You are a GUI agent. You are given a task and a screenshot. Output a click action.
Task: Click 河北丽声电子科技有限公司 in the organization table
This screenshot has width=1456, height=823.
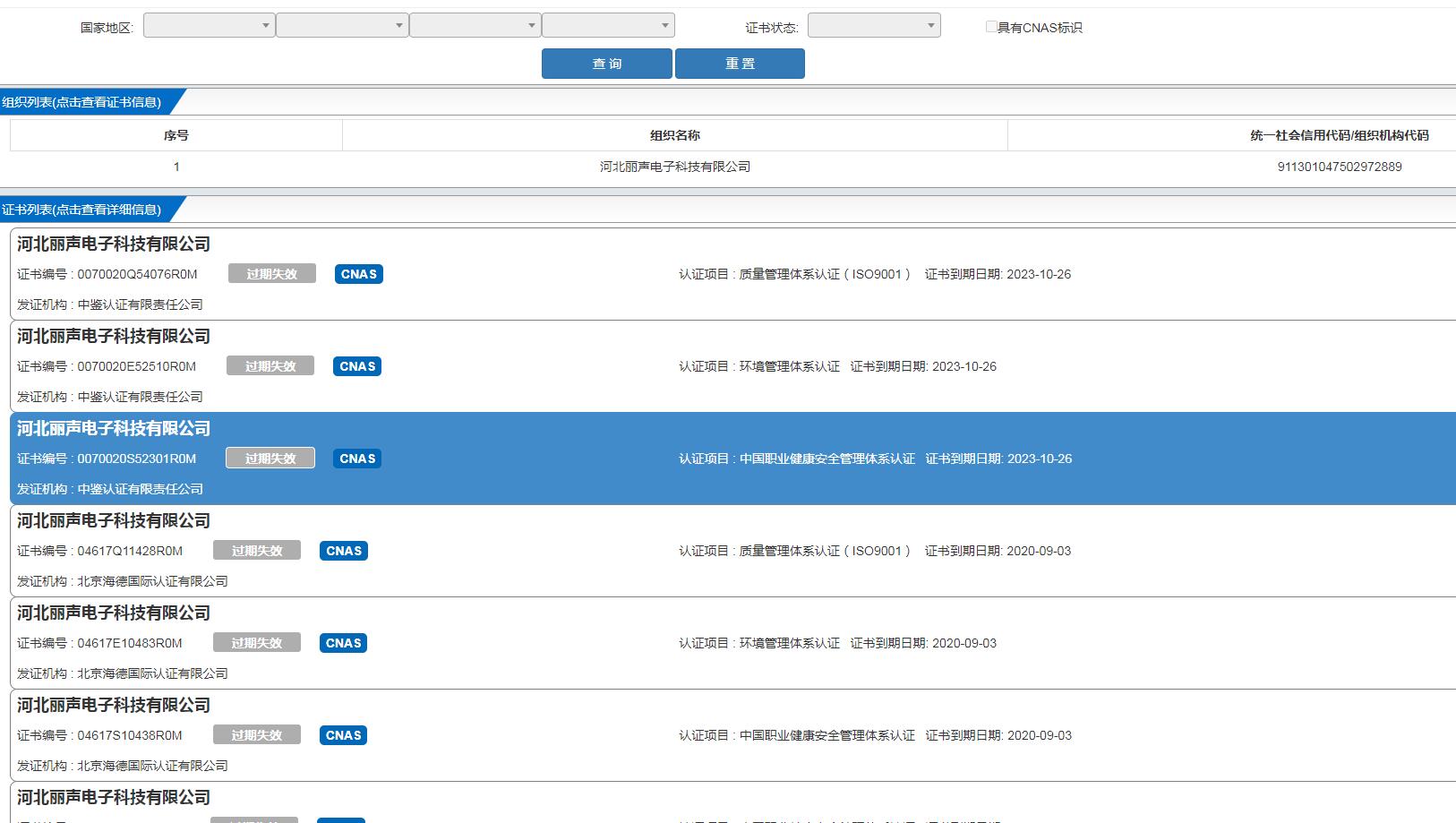pos(675,167)
